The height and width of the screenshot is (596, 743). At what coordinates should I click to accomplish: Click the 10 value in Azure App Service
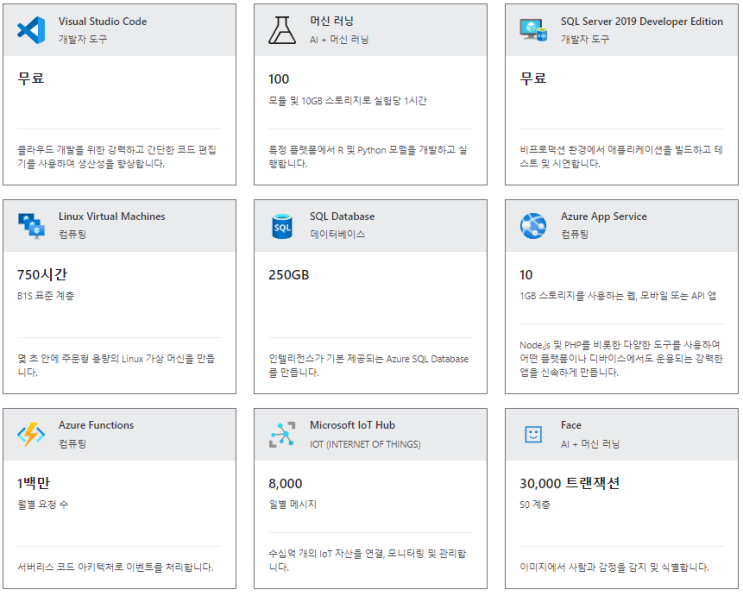(526, 275)
